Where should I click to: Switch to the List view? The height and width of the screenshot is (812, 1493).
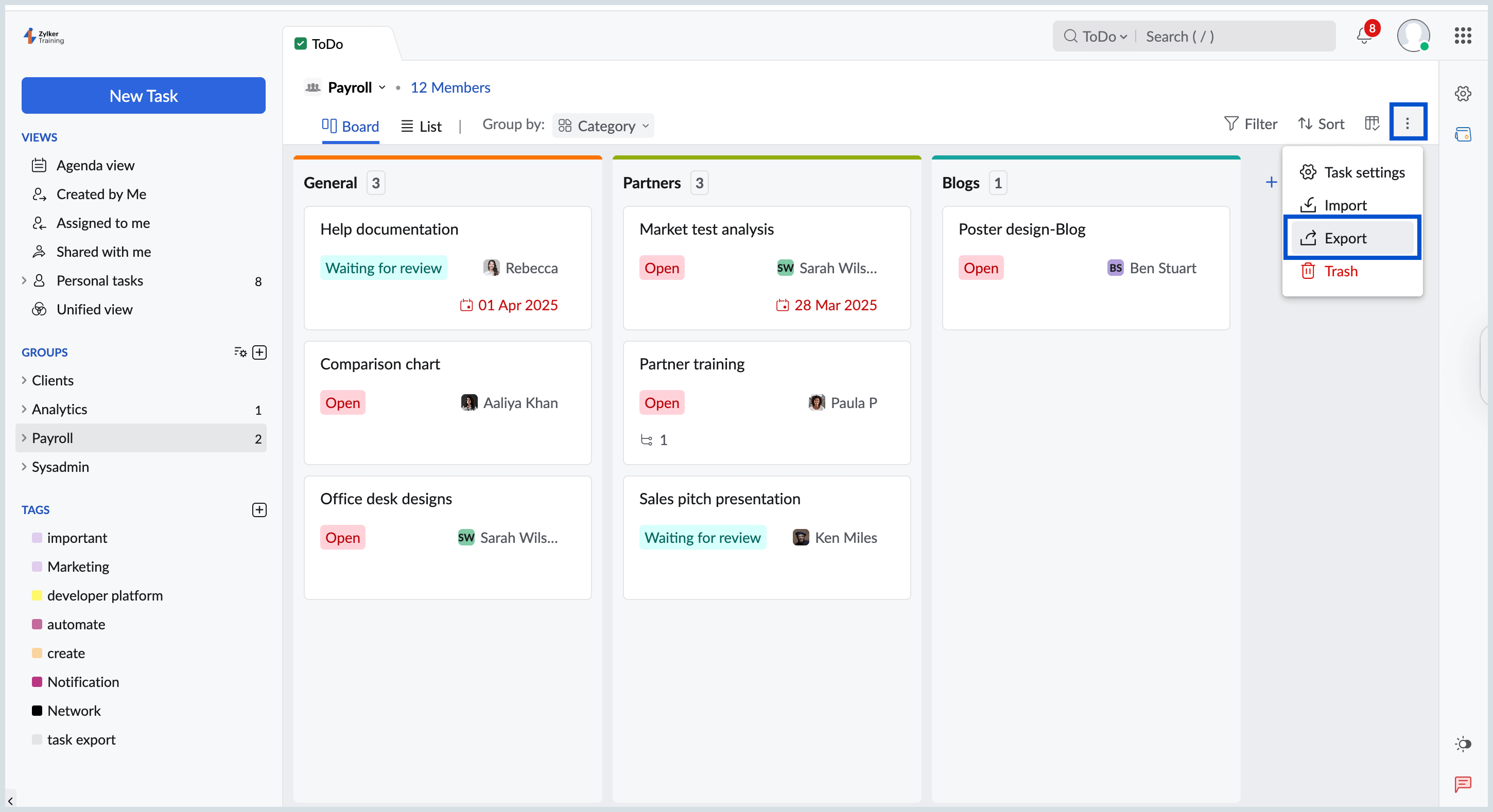click(421, 126)
